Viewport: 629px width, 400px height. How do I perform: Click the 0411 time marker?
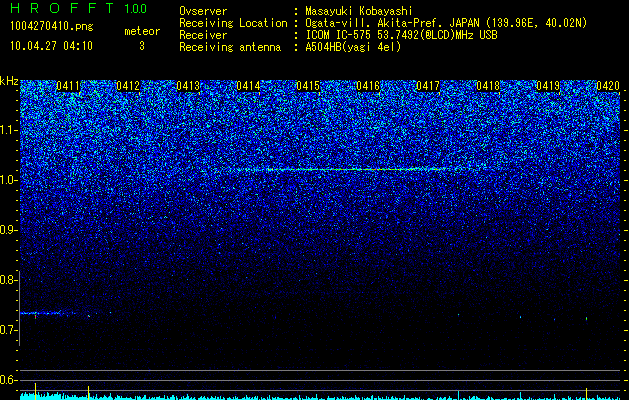point(68,86)
